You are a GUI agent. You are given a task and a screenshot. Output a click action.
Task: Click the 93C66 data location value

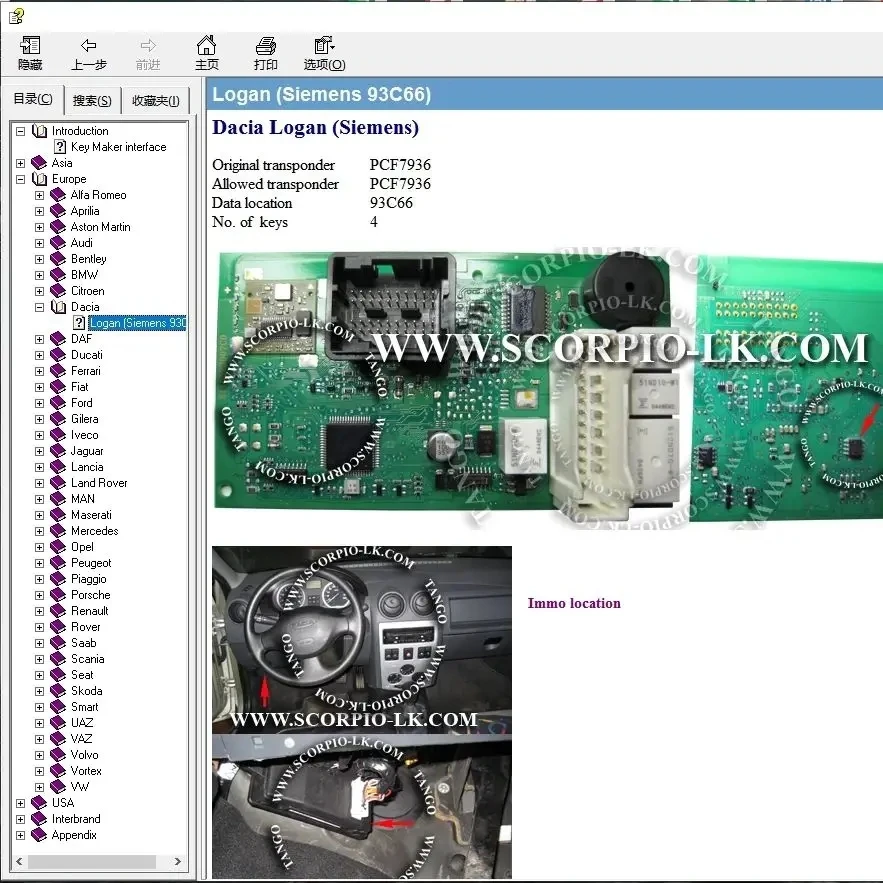click(x=391, y=203)
